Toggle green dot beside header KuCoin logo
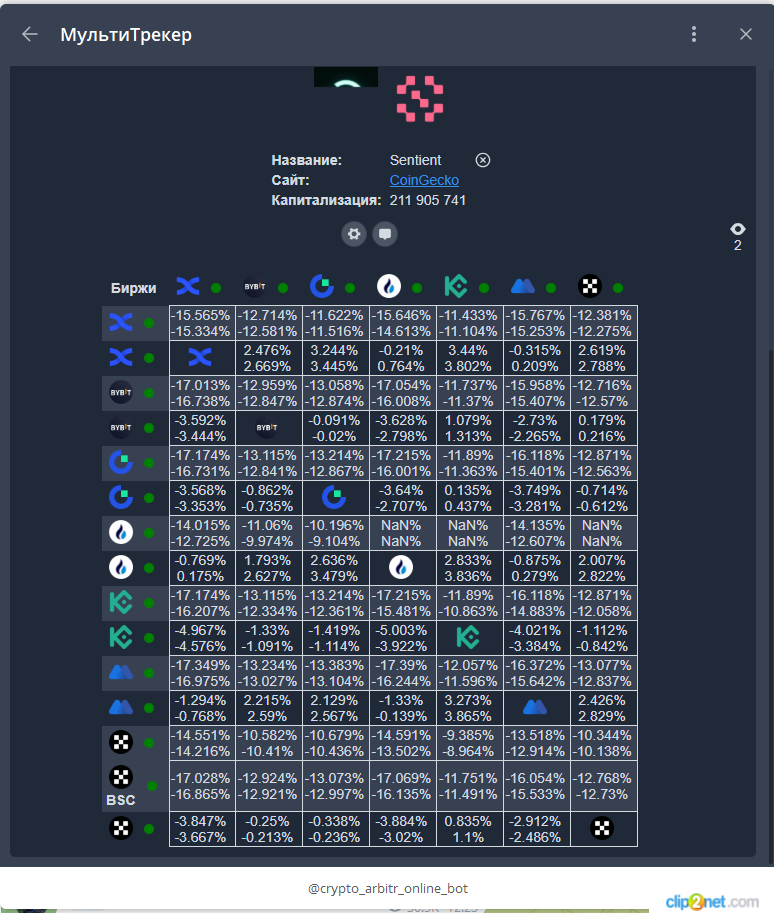 point(484,288)
